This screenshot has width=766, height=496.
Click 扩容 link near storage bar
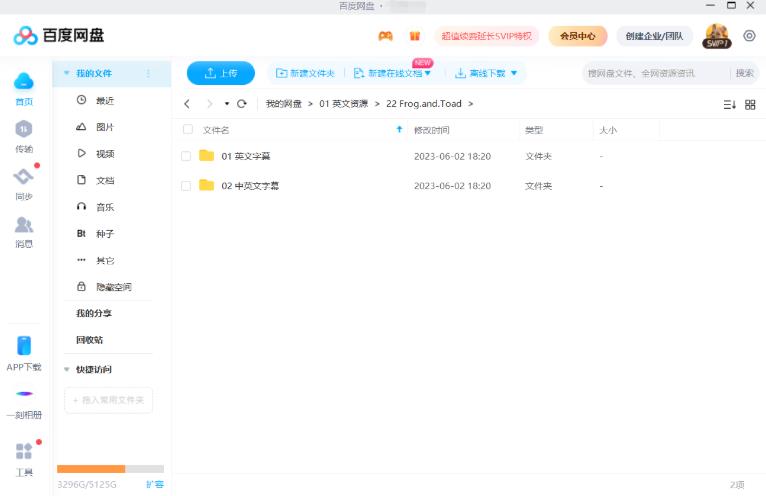(x=155, y=484)
